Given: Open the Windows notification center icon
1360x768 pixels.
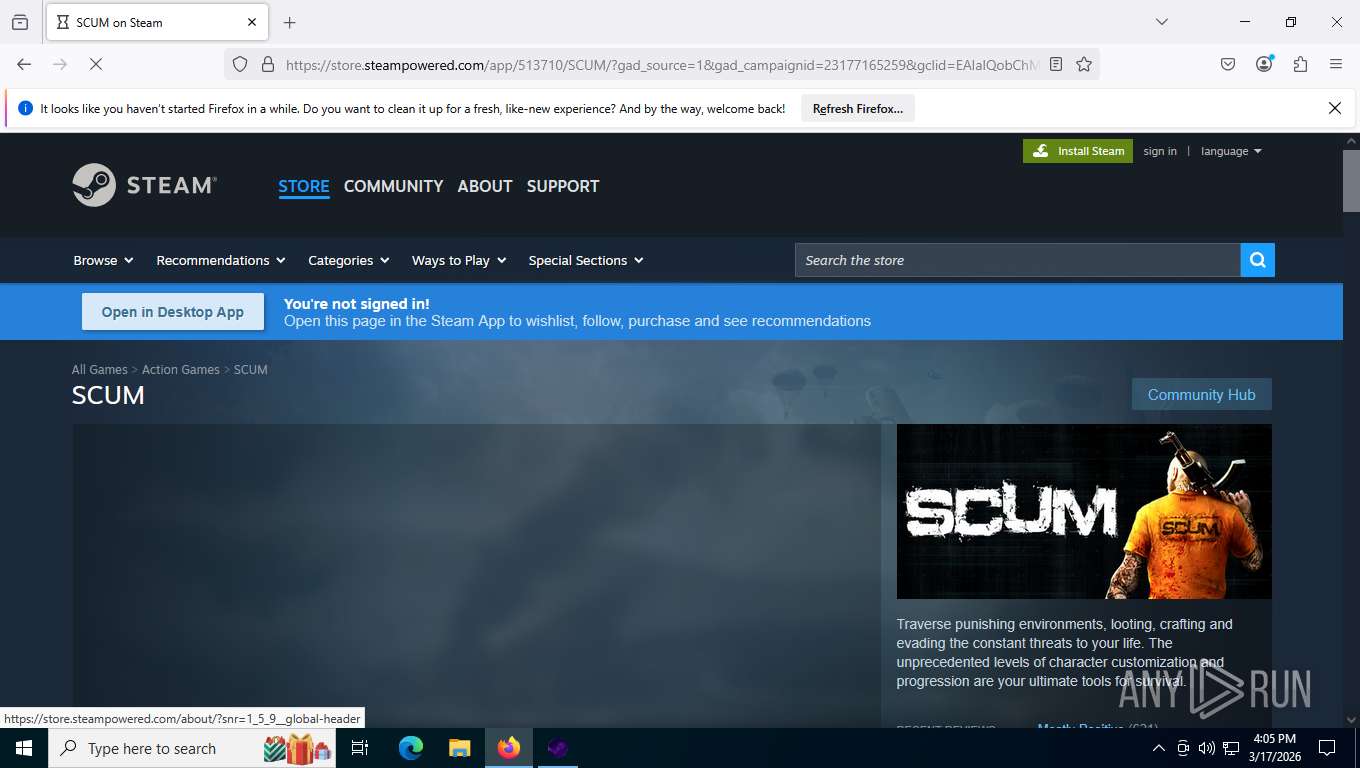Looking at the screenshot, I should (1327, 748).
